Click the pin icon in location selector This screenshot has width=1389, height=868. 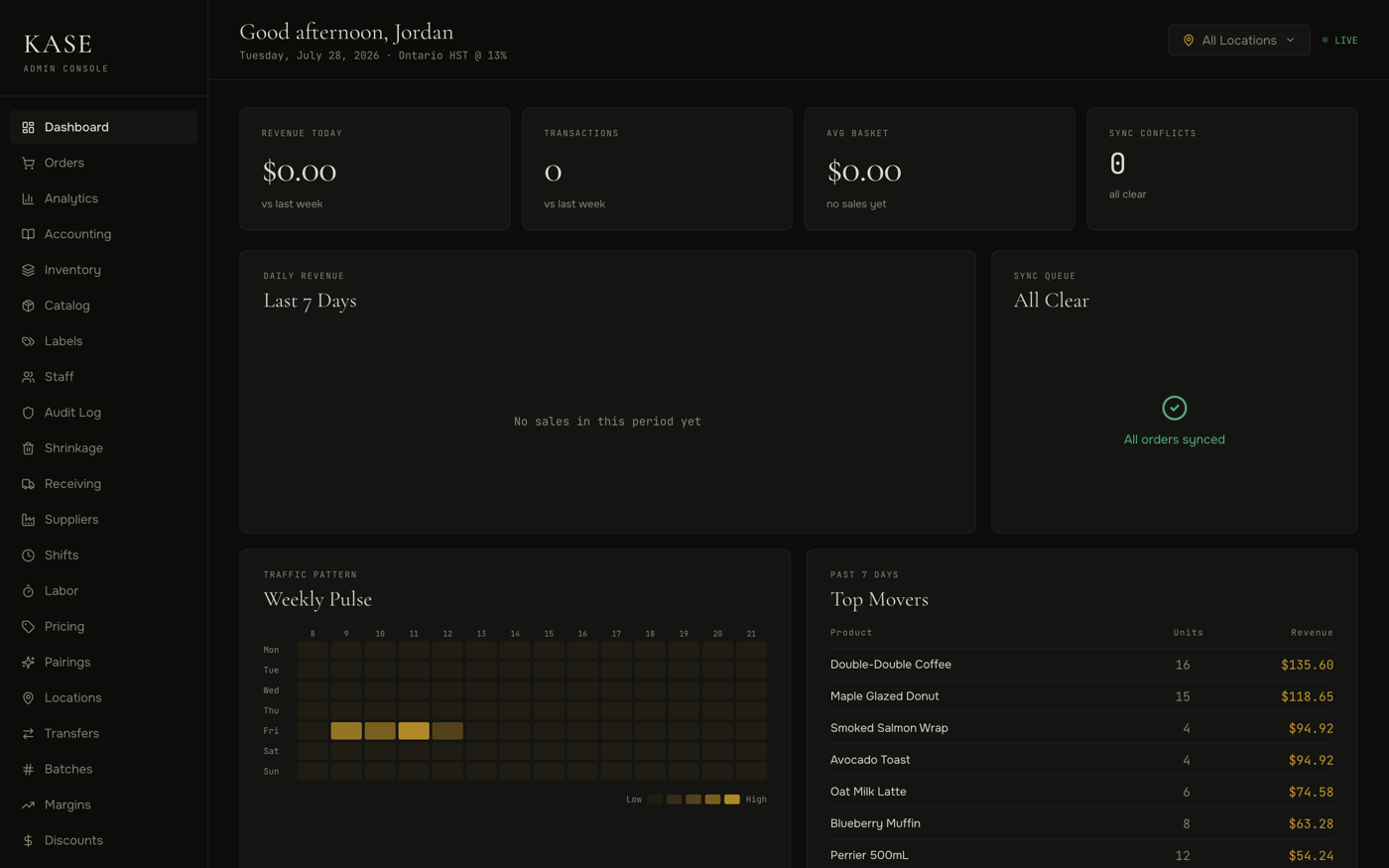(x=1189, y=41)
